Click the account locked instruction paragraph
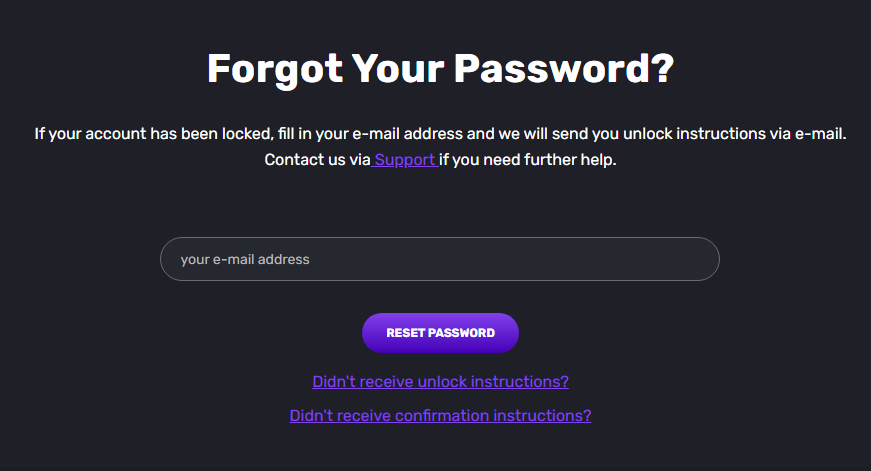This screenshot has height=471, width=871. pos(440,133)
